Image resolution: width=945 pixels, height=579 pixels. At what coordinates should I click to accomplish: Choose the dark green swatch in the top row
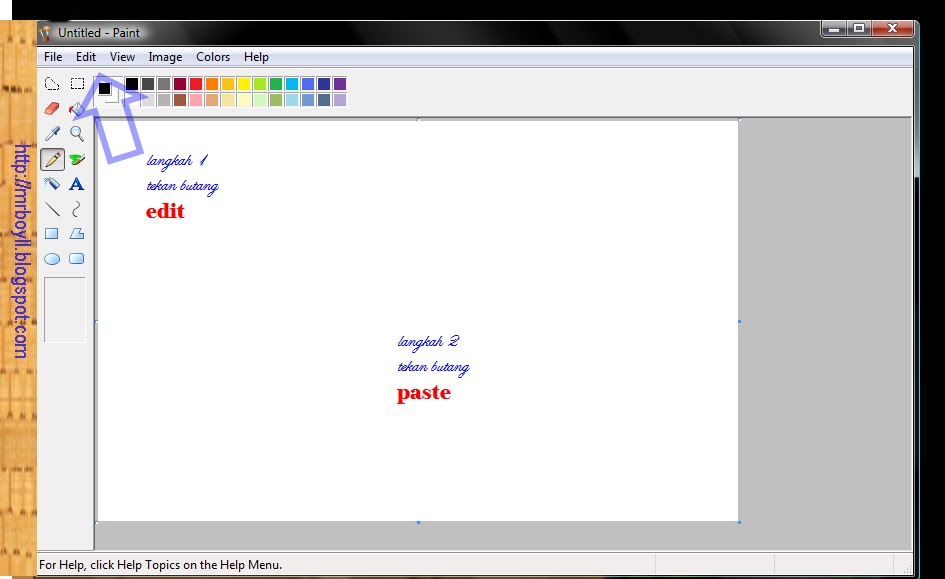pos(276,84)
